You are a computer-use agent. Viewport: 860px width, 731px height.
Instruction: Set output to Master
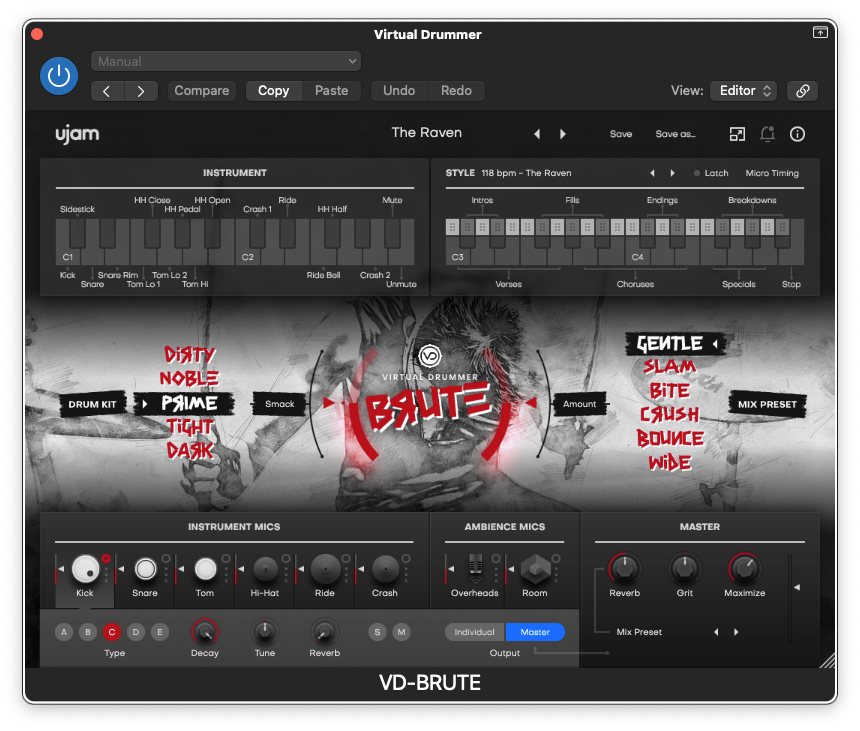coord(535,632)
